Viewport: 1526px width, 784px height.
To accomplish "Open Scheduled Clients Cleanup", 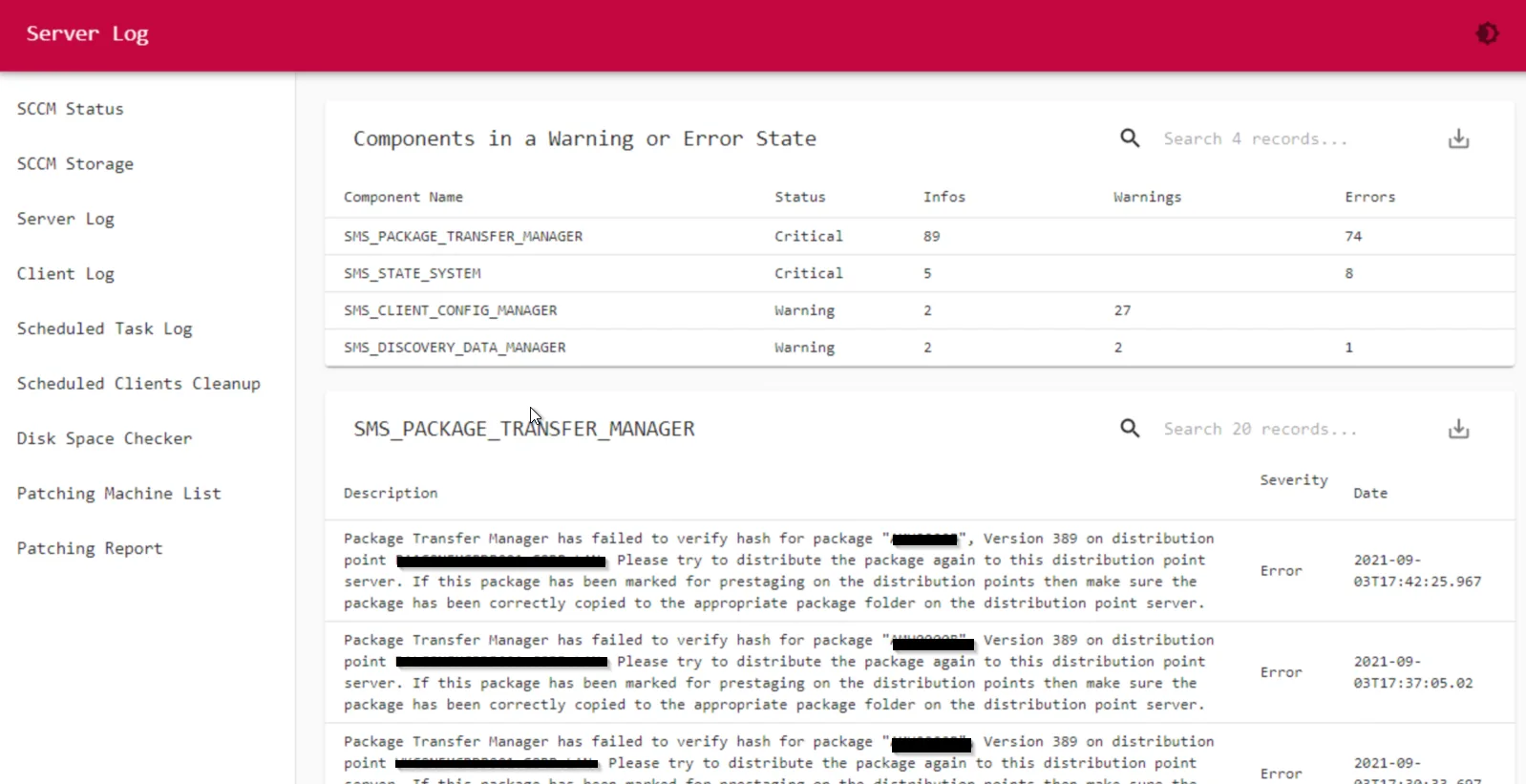I will tap(138, 384).
